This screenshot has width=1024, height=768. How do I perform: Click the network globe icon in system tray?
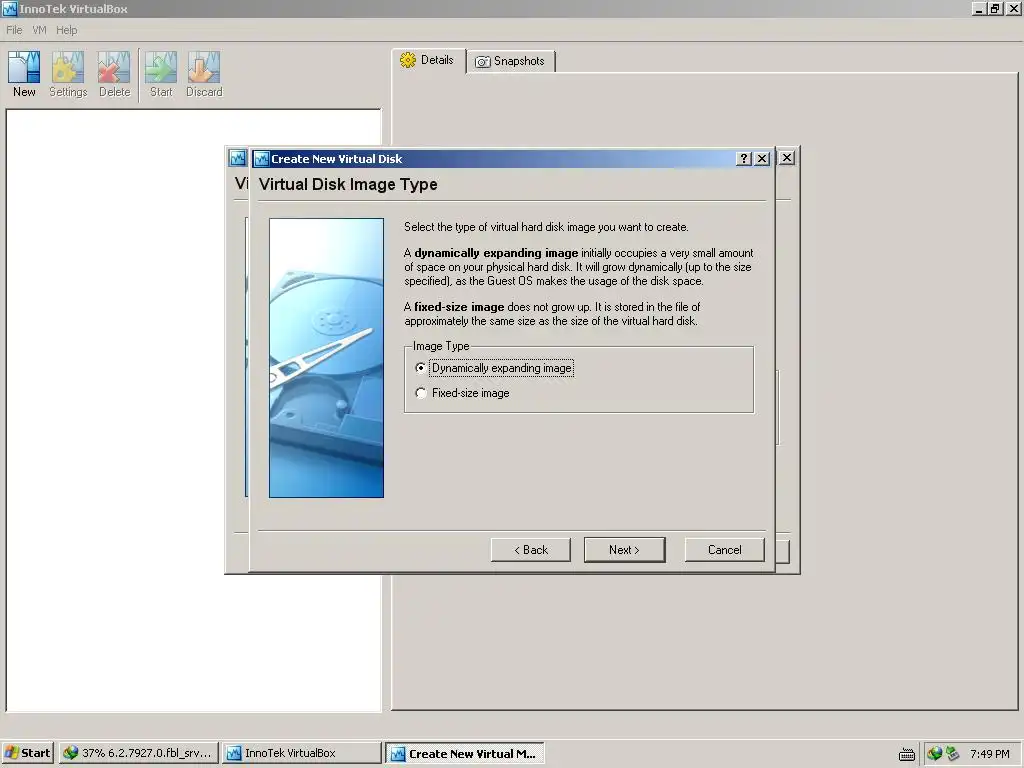tap(935, 754)
